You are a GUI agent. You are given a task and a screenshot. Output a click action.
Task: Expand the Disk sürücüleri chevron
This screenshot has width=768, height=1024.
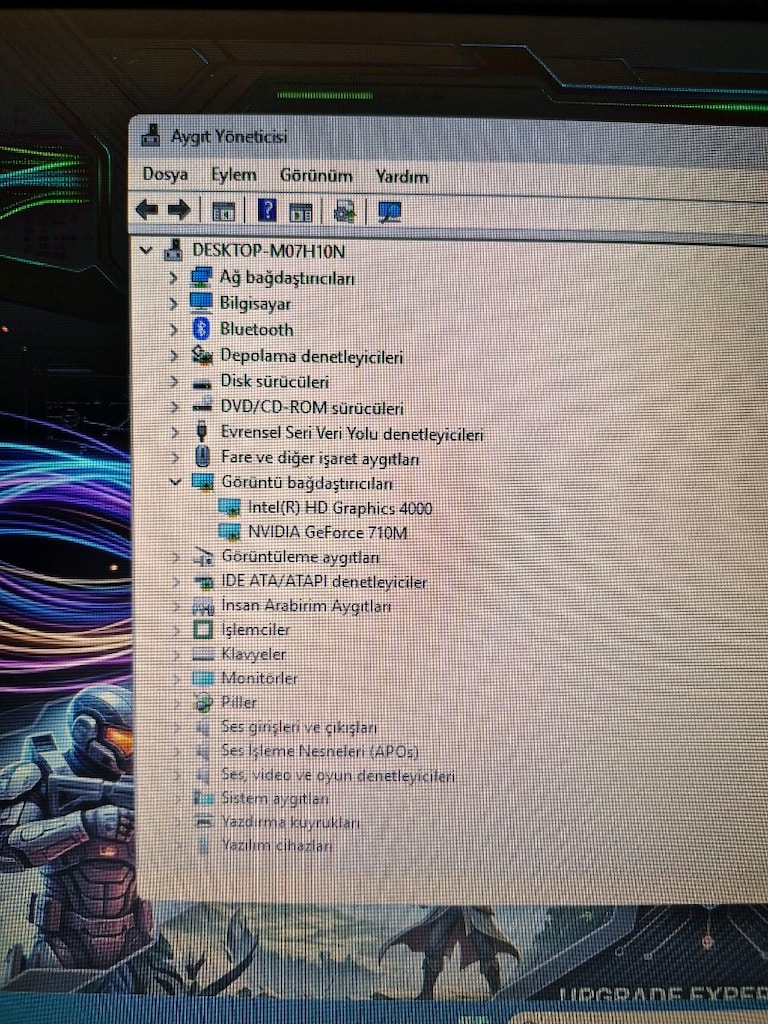(x=174, y=381)
